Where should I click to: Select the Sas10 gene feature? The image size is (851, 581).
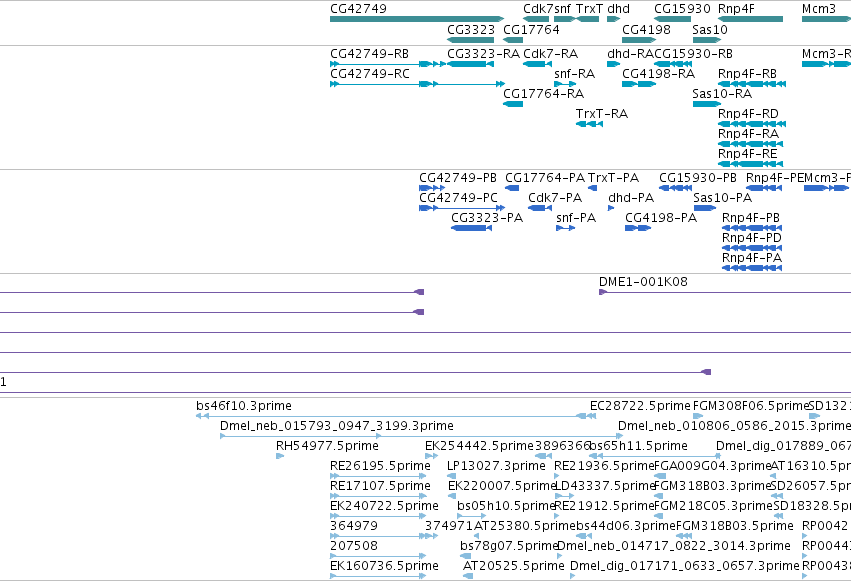[x=707, y=40]
